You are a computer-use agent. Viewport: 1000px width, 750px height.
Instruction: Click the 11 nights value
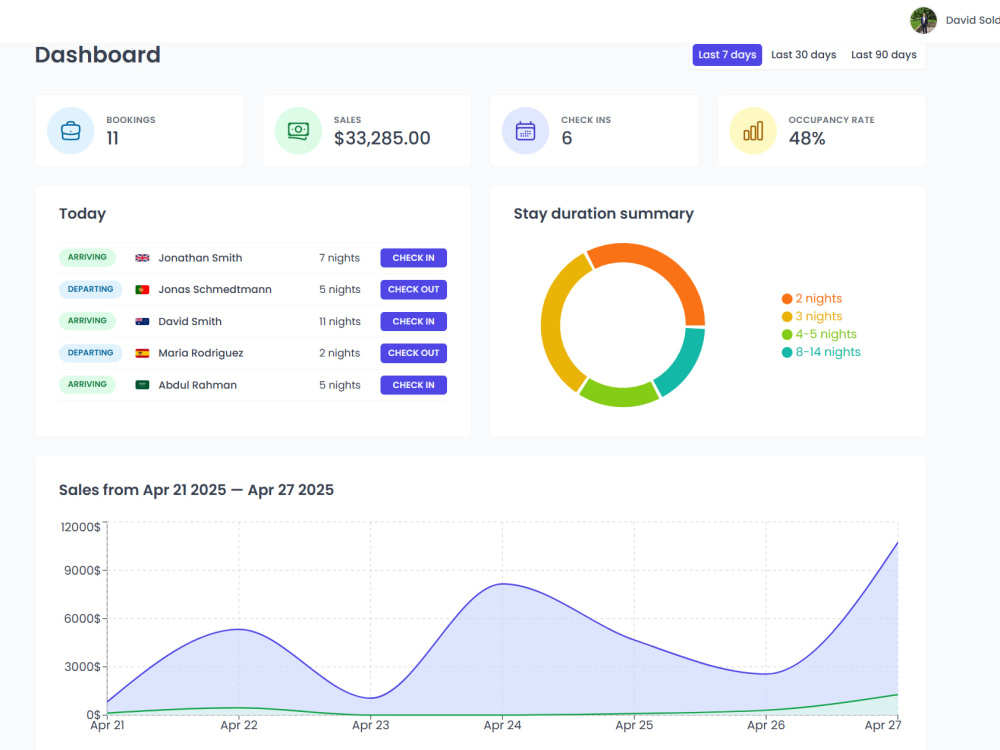340,321
